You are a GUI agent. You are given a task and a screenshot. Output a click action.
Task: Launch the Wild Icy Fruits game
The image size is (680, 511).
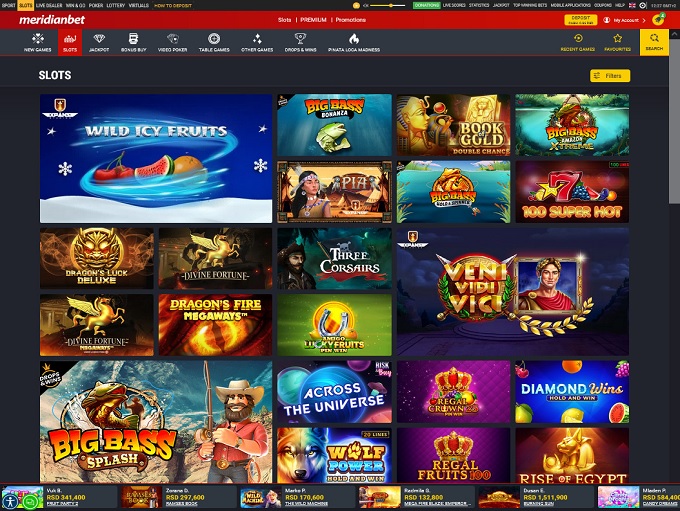coord(156,158)
